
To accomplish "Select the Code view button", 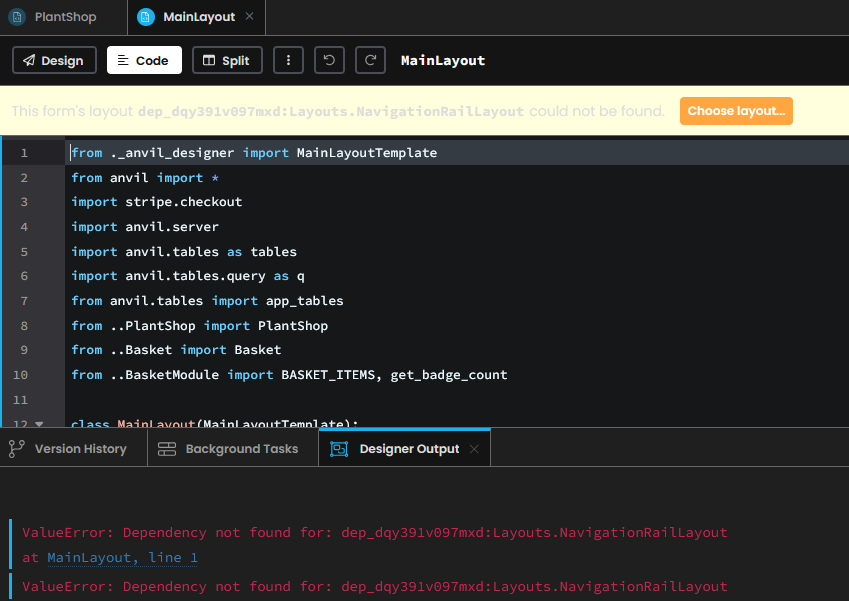I will [144, 60].
